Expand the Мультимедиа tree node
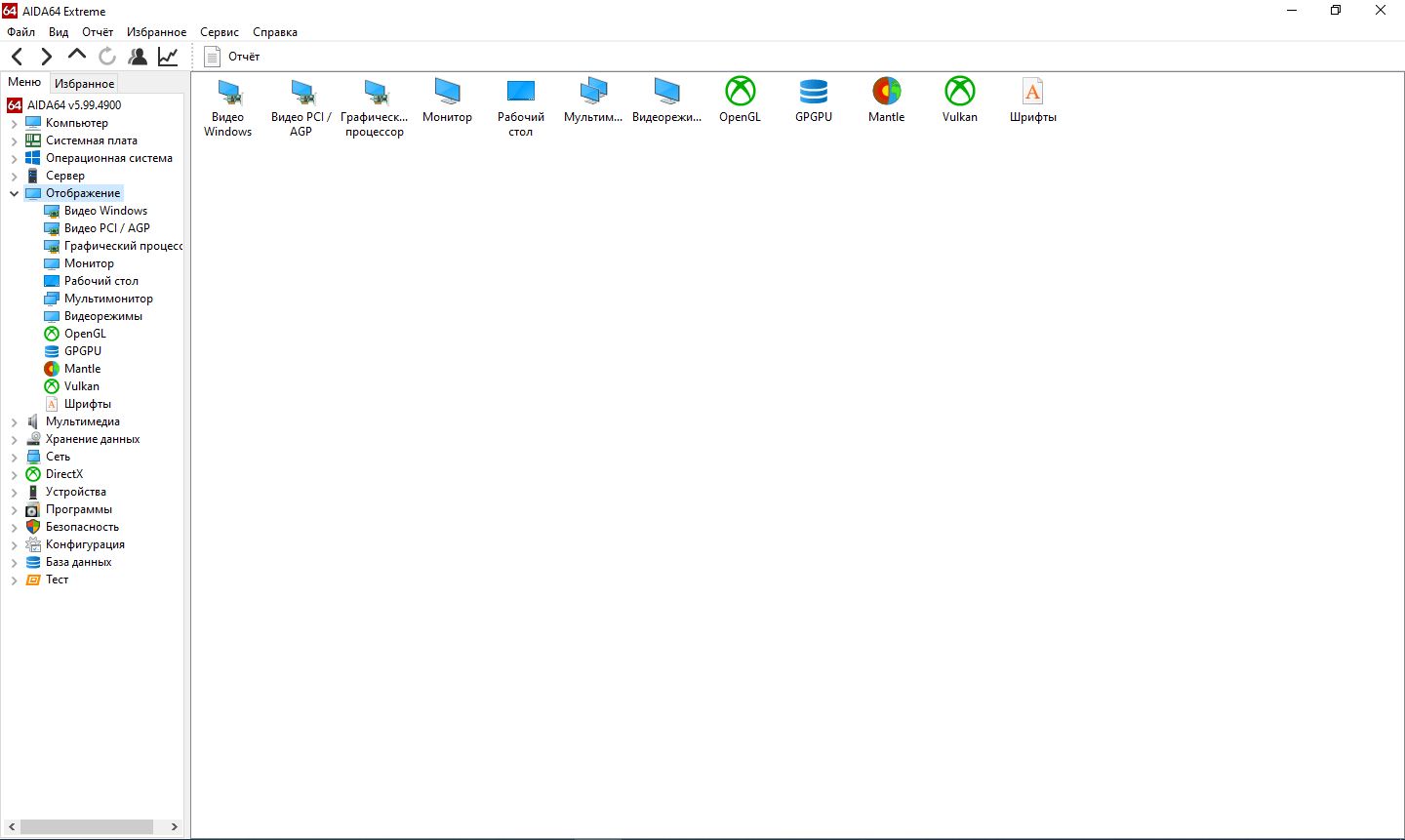Viewport: 1405px width, 840px height. [15, 422]
